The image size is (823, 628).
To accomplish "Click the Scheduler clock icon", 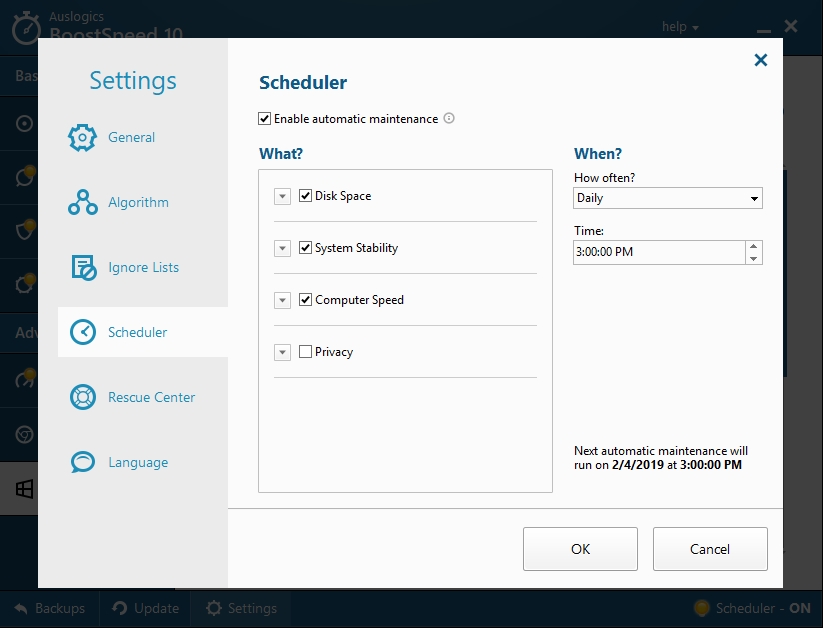I will 82,333.
